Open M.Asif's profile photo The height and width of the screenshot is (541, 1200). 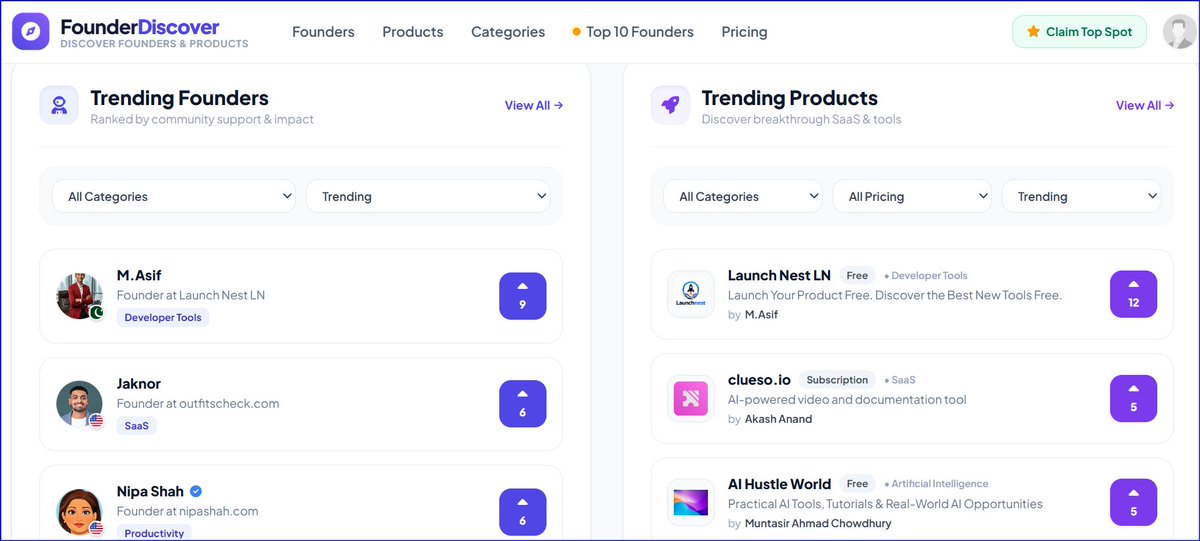coord(80,296)
